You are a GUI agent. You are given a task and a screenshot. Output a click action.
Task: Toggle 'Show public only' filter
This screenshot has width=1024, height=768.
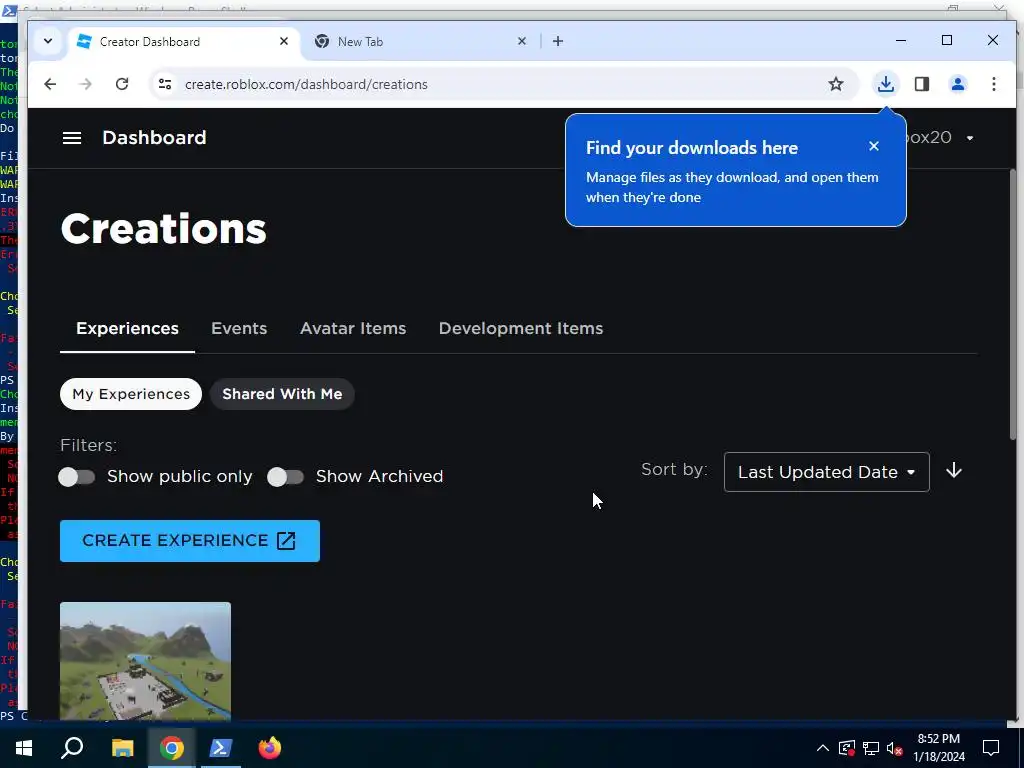[77, 477]
